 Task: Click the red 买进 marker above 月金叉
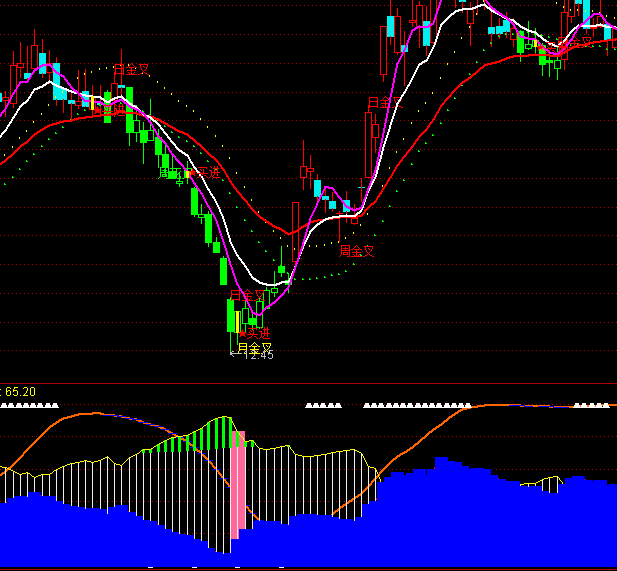[255, 332]
